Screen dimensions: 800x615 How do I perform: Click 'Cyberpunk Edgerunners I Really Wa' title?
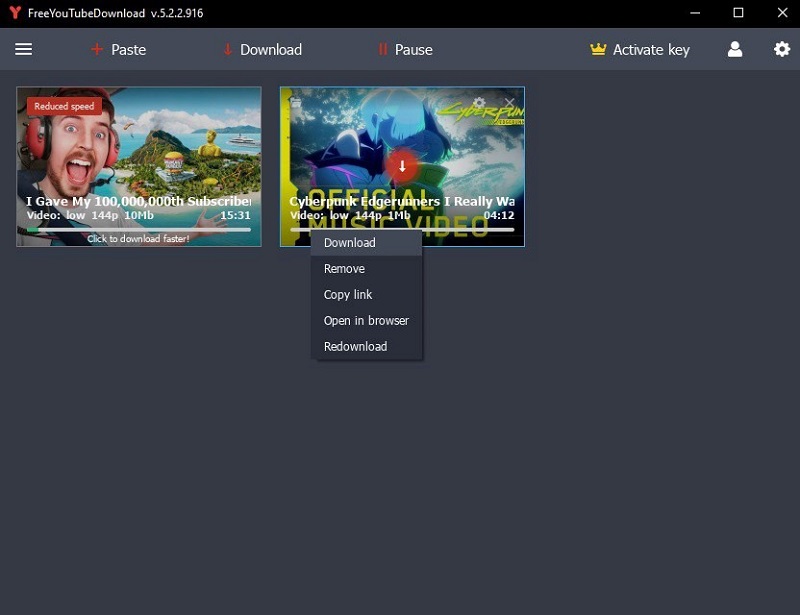click(x=402, y=201)
